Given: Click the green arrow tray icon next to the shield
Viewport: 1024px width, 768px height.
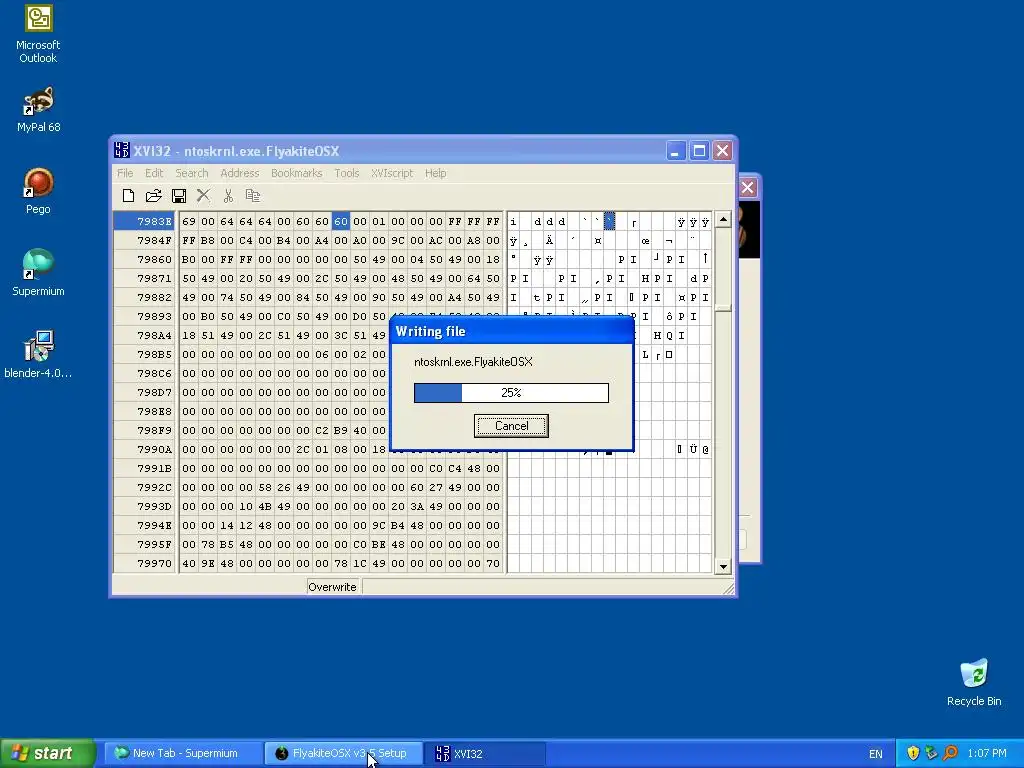Looking at the screenshot, I should (932, 753).
